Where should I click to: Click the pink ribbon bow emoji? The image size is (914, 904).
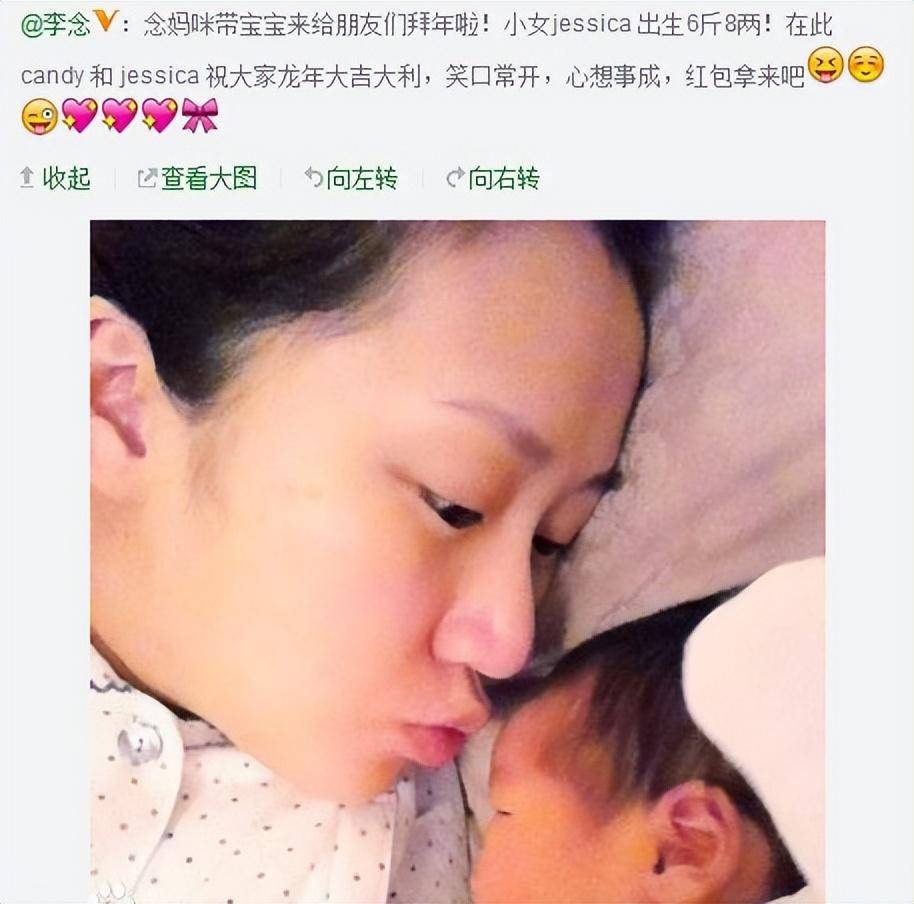pos(200,115)
